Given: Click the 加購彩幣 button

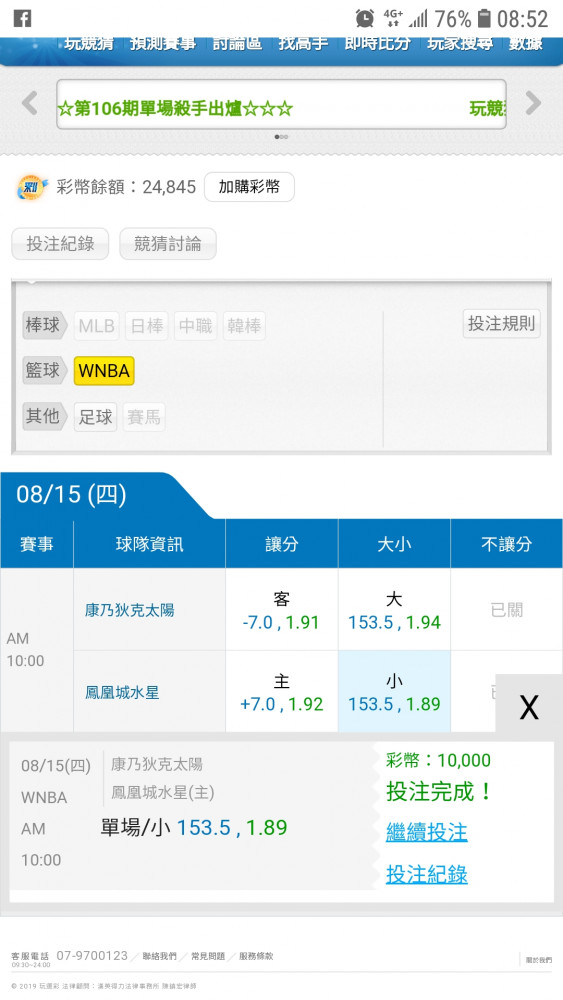Looking at the screenshot, I should point(249,187).
